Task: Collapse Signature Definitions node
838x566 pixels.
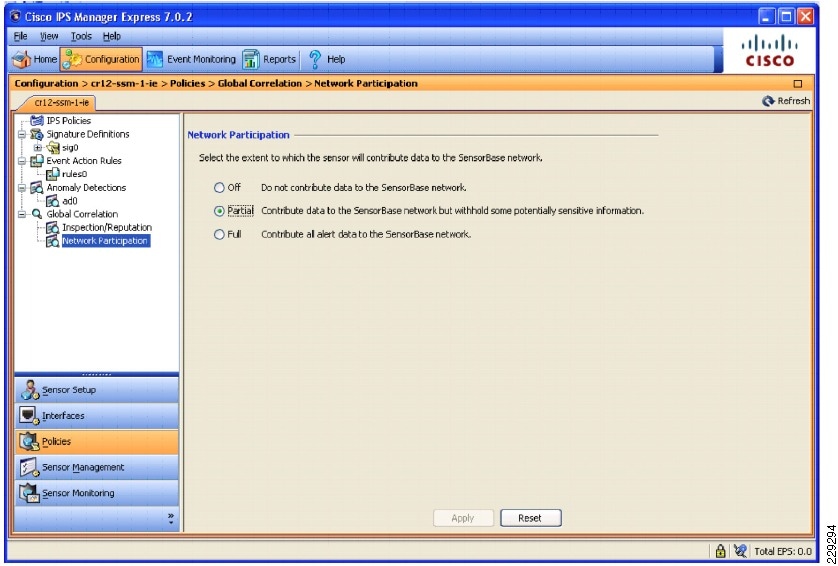Action: (x=22, y=134)
